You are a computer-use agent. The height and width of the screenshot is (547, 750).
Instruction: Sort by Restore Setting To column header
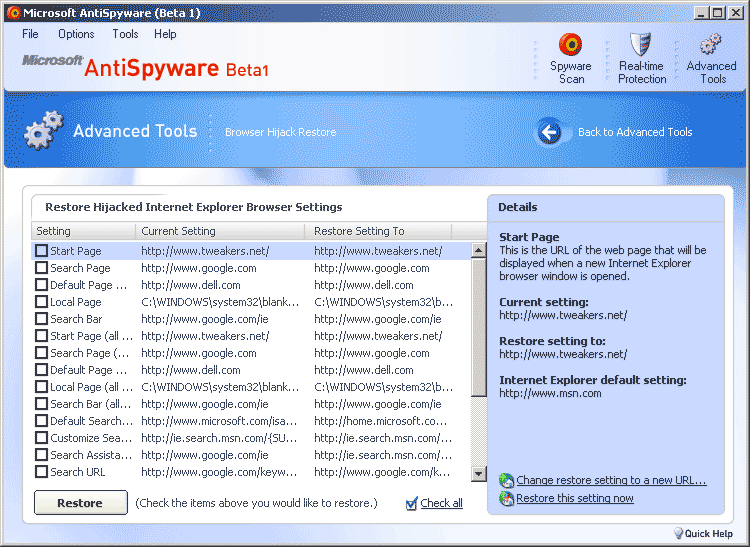point(378,231)
